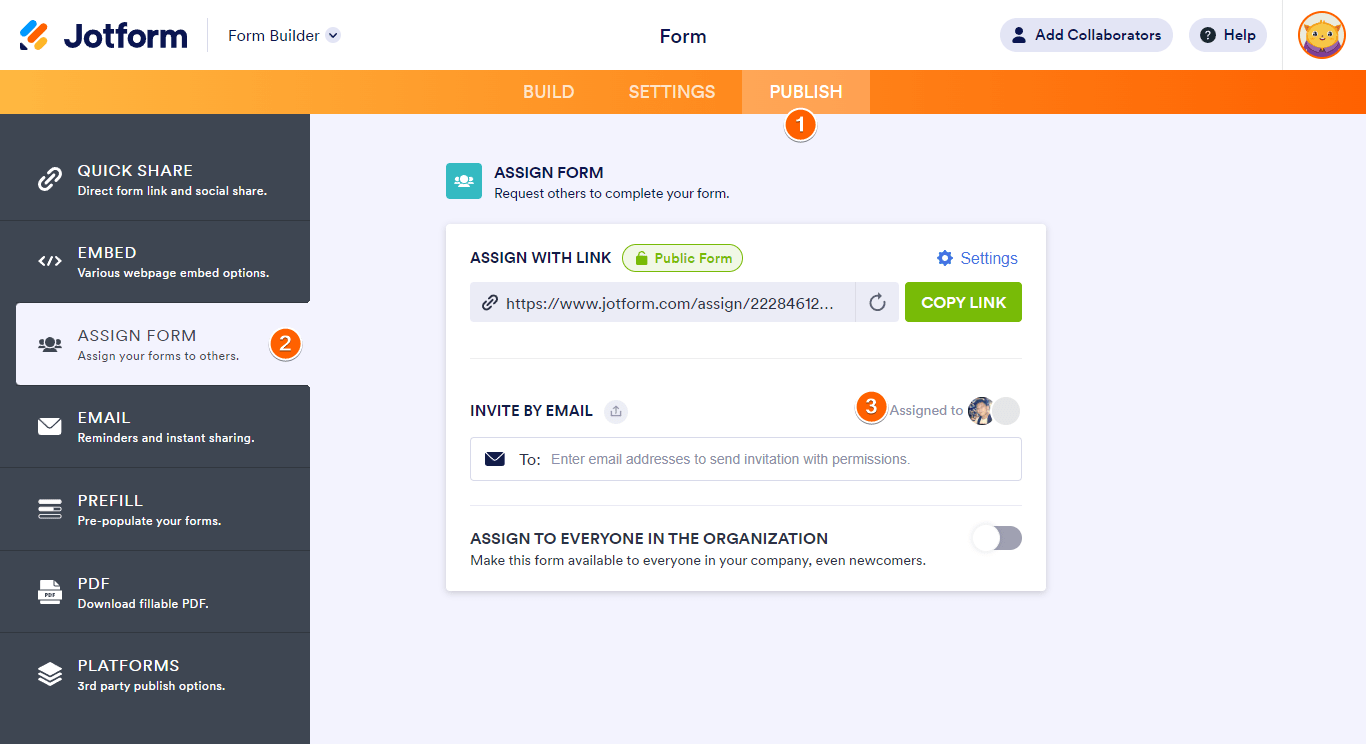Open the user avatar at top right
Image resolution: width=1366 pixels, height=744 pixels.
1321,35
